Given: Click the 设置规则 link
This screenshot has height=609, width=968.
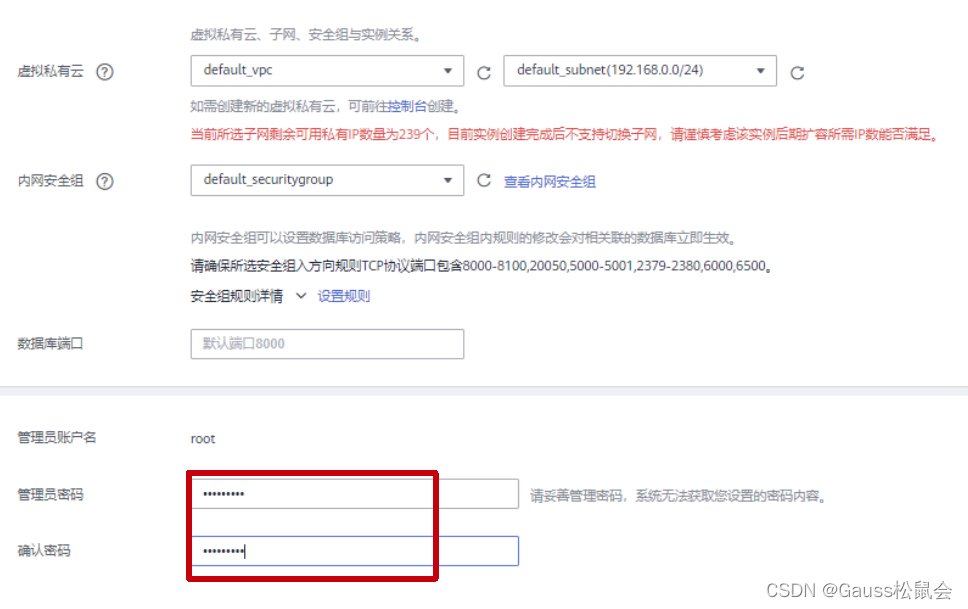Looking at the screenshot, I should 344,296.
